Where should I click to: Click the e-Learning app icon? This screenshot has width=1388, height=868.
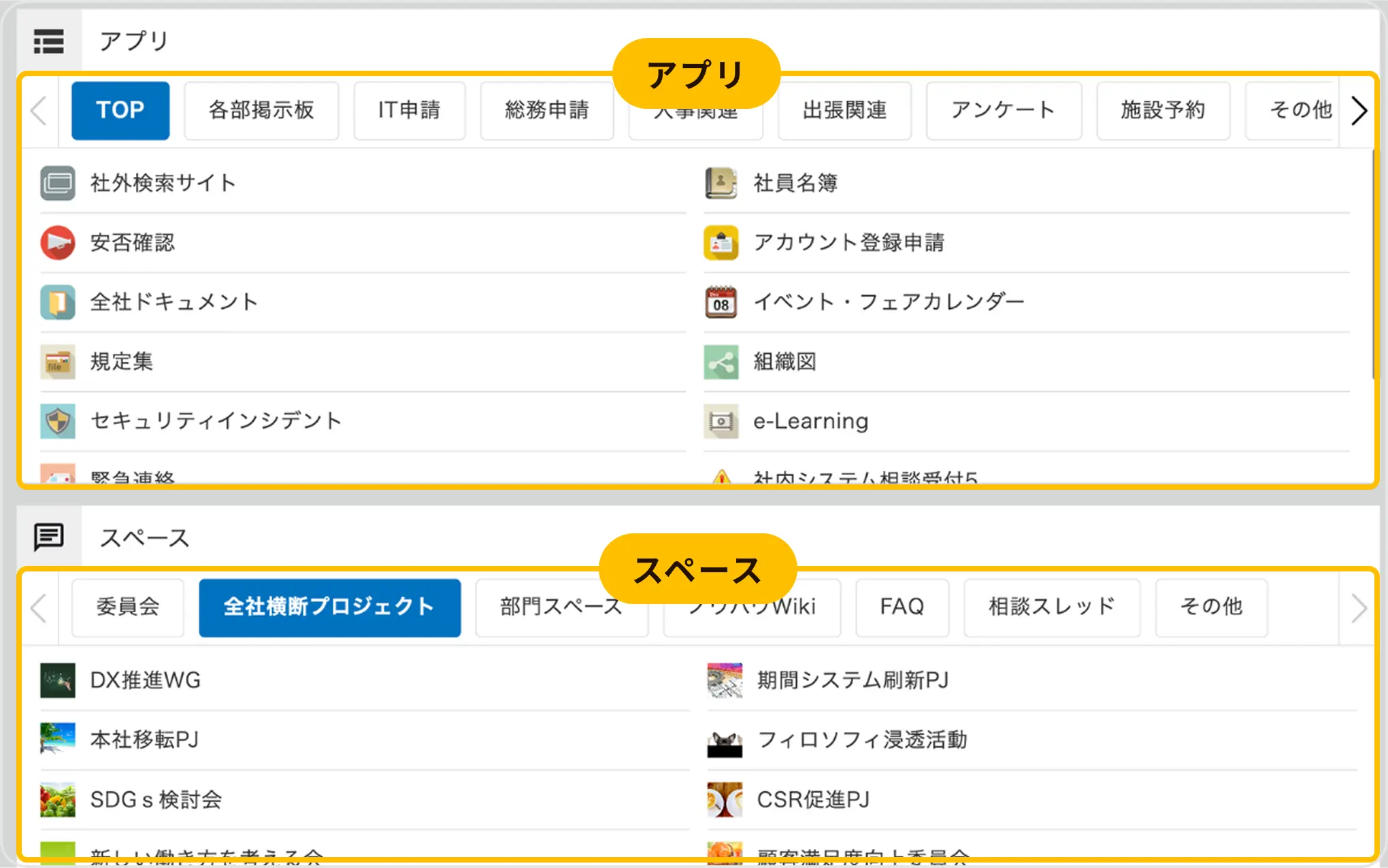tap(721, 422)
